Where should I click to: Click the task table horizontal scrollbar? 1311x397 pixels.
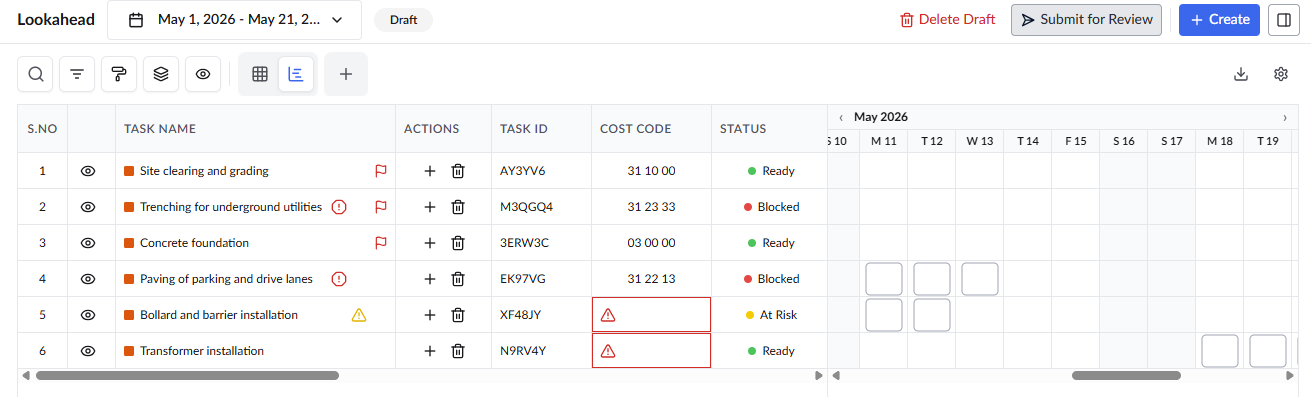coord(187,376)
